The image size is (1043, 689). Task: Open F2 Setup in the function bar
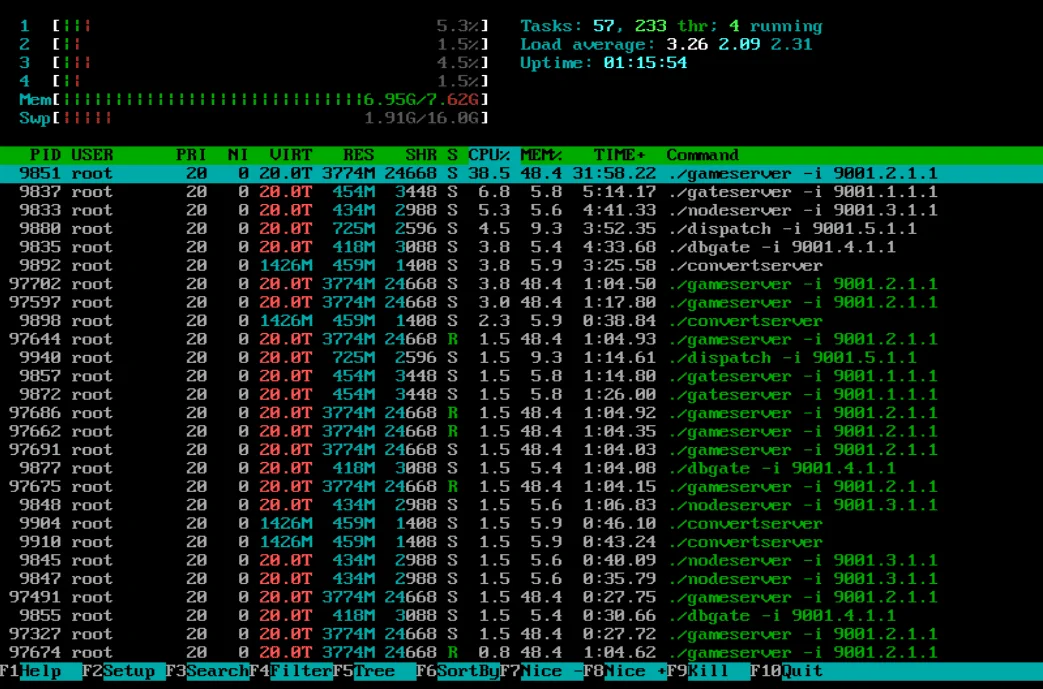click(x=123, y=672)
